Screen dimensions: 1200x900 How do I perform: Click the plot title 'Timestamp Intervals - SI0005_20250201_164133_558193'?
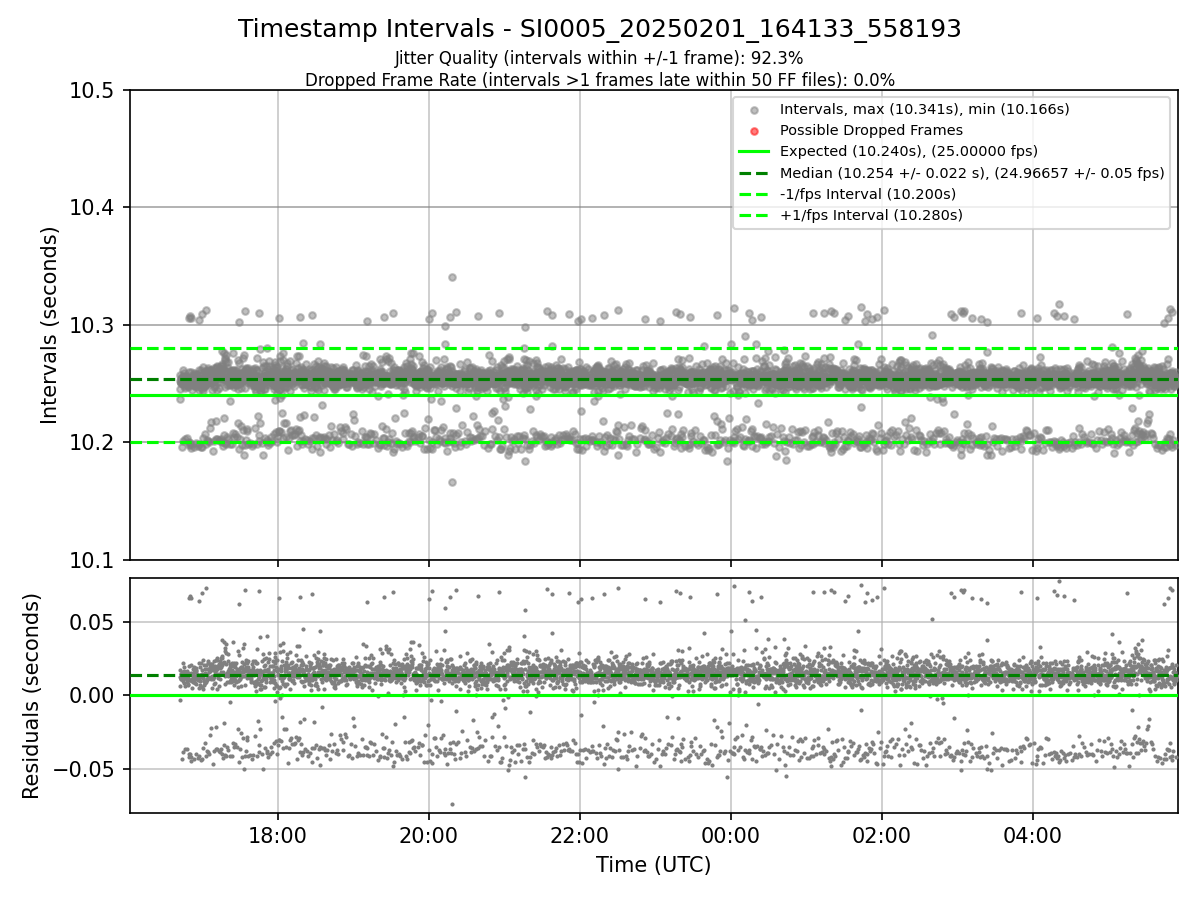coord(599,29)
